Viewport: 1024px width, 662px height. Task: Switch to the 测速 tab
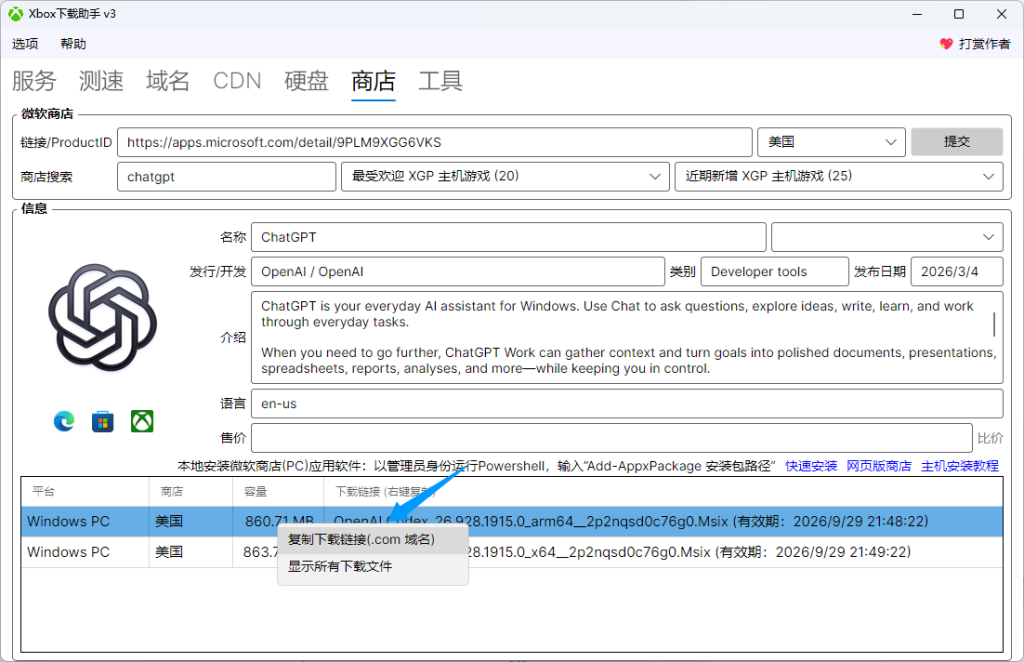click(101, 81)
